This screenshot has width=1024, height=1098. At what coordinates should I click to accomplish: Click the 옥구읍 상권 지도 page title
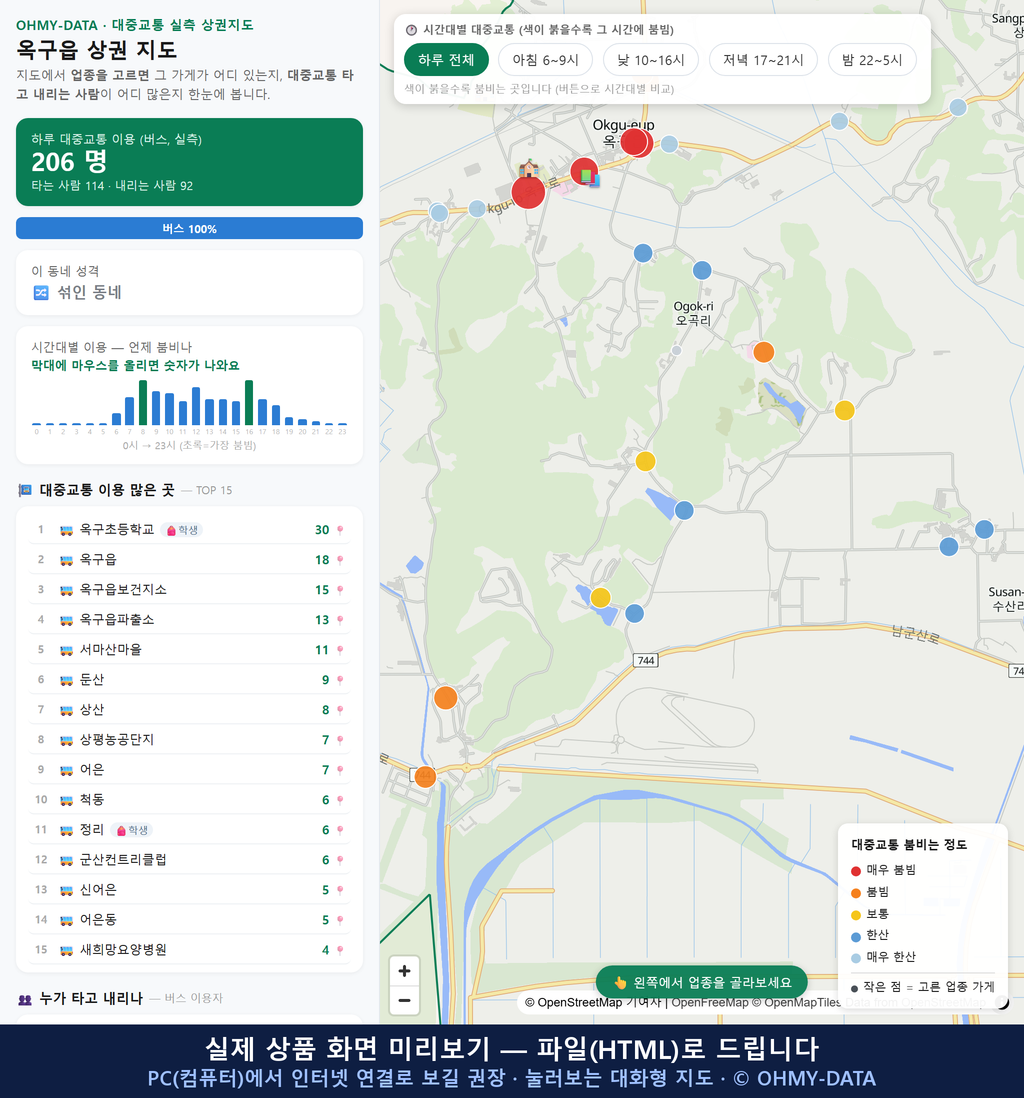97,50
